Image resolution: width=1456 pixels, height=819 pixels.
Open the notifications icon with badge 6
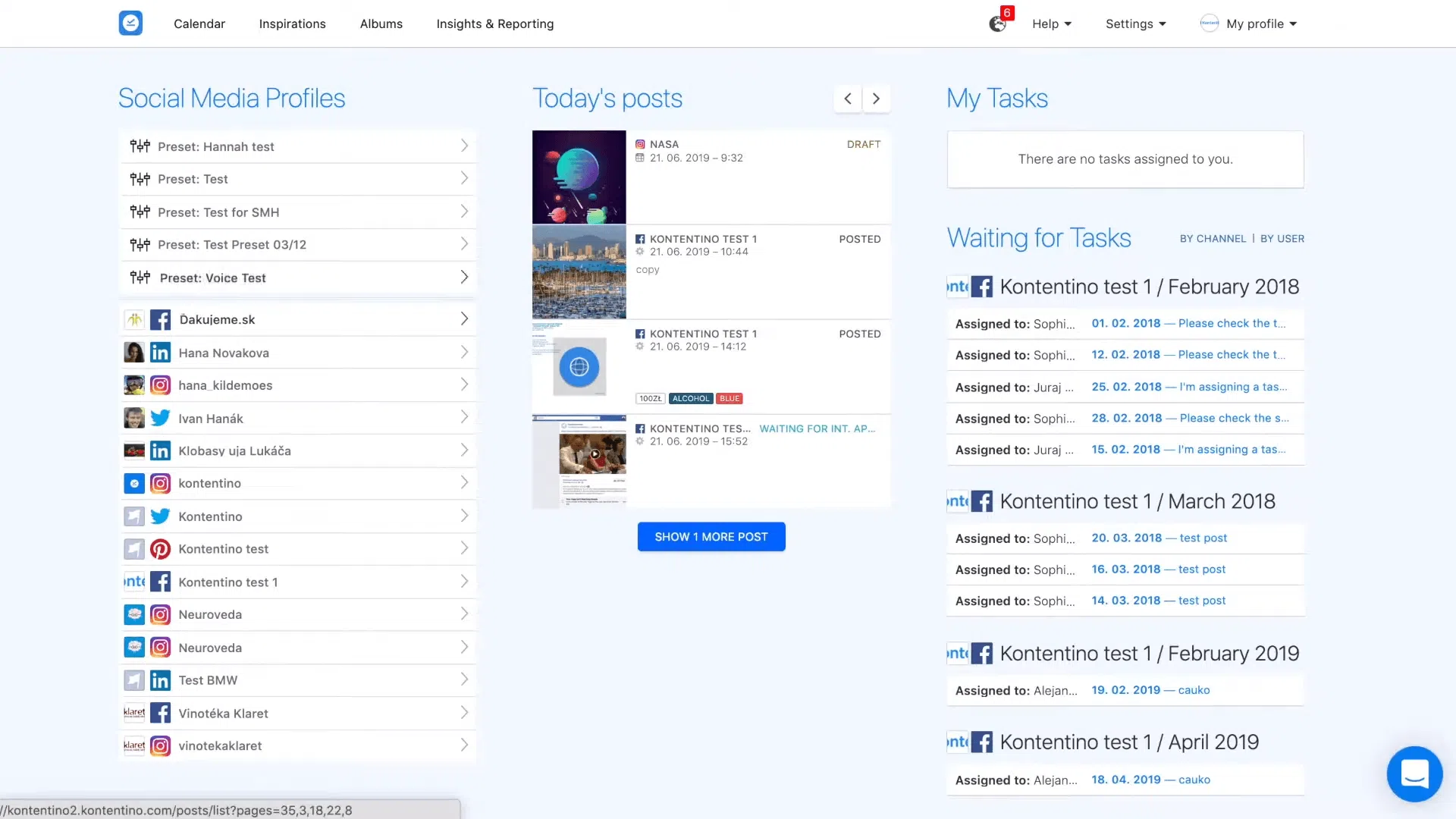(999, 22)
